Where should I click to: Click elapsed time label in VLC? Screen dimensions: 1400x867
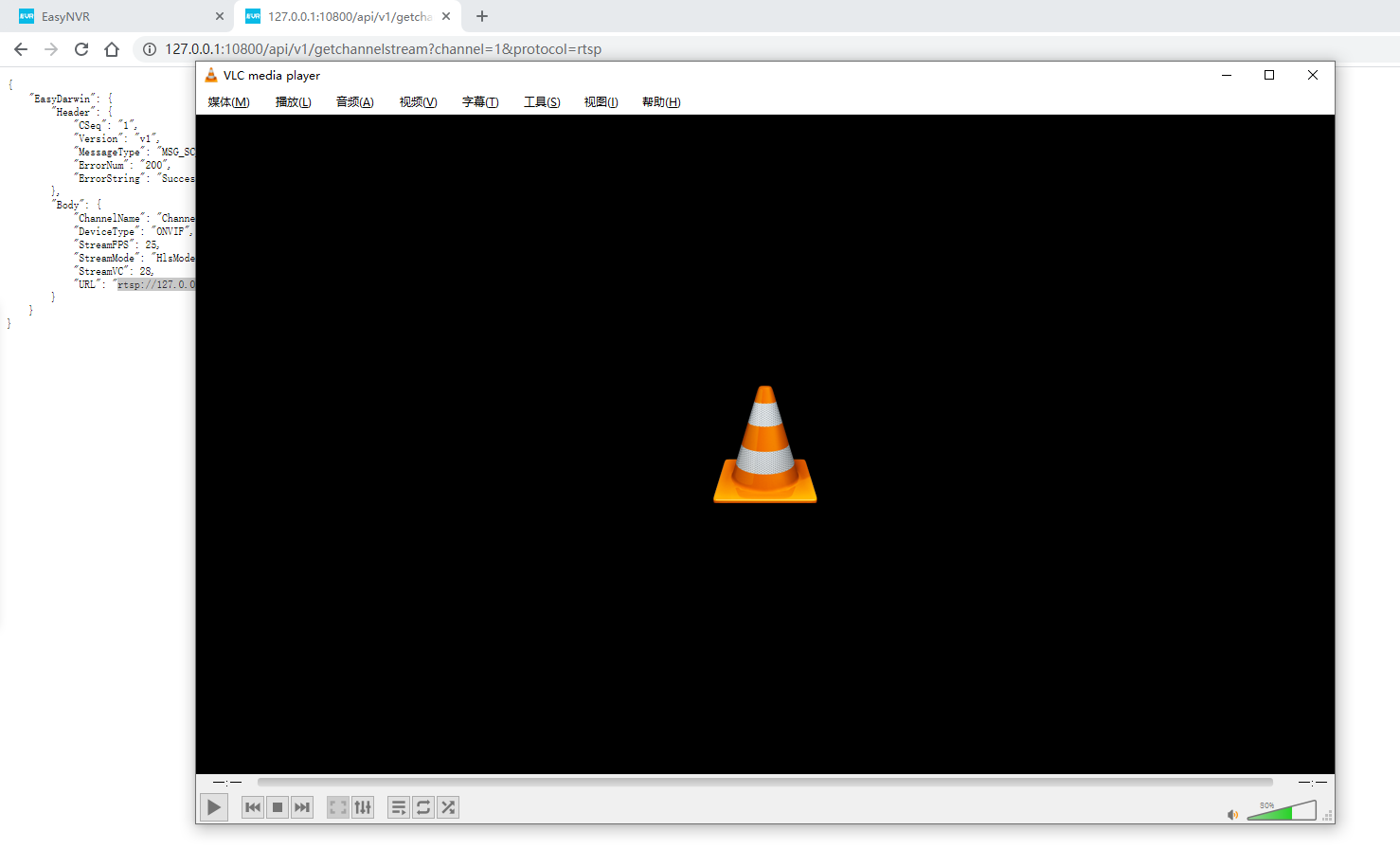[x=227, y=783]
